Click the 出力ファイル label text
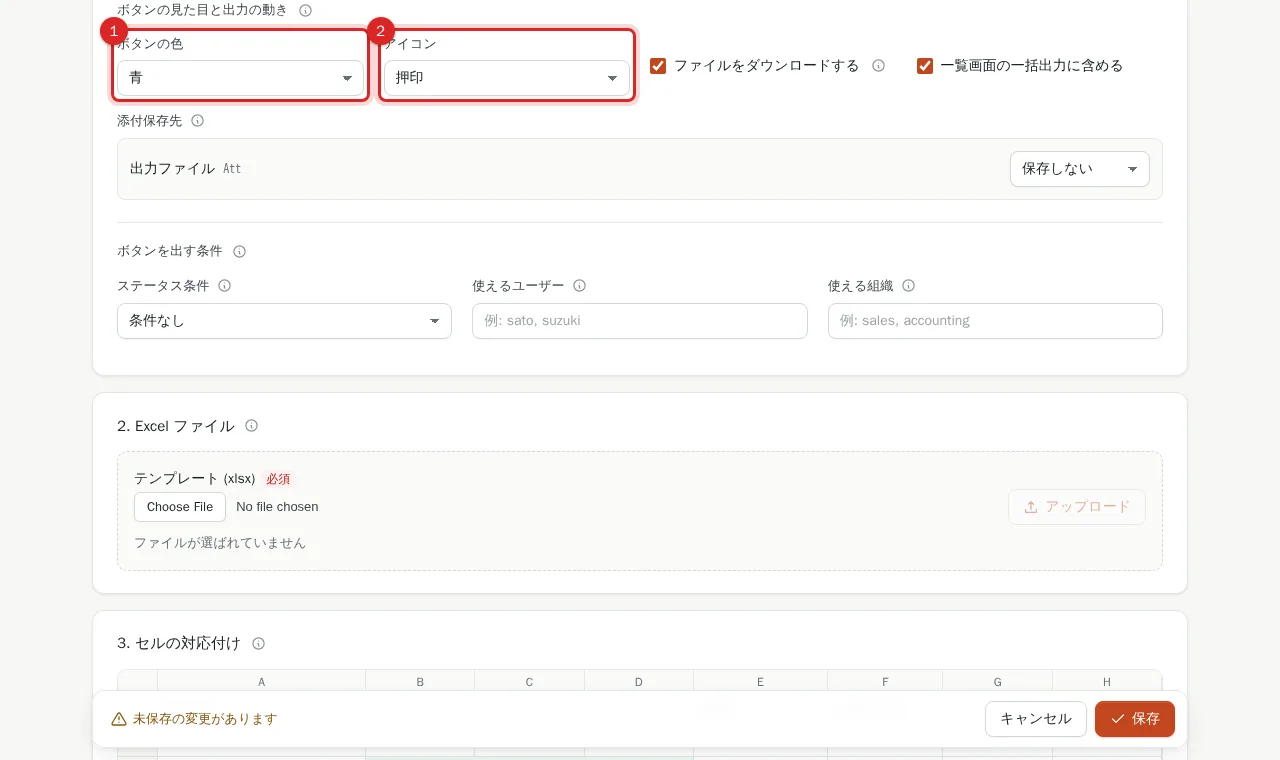 (173, 169)
